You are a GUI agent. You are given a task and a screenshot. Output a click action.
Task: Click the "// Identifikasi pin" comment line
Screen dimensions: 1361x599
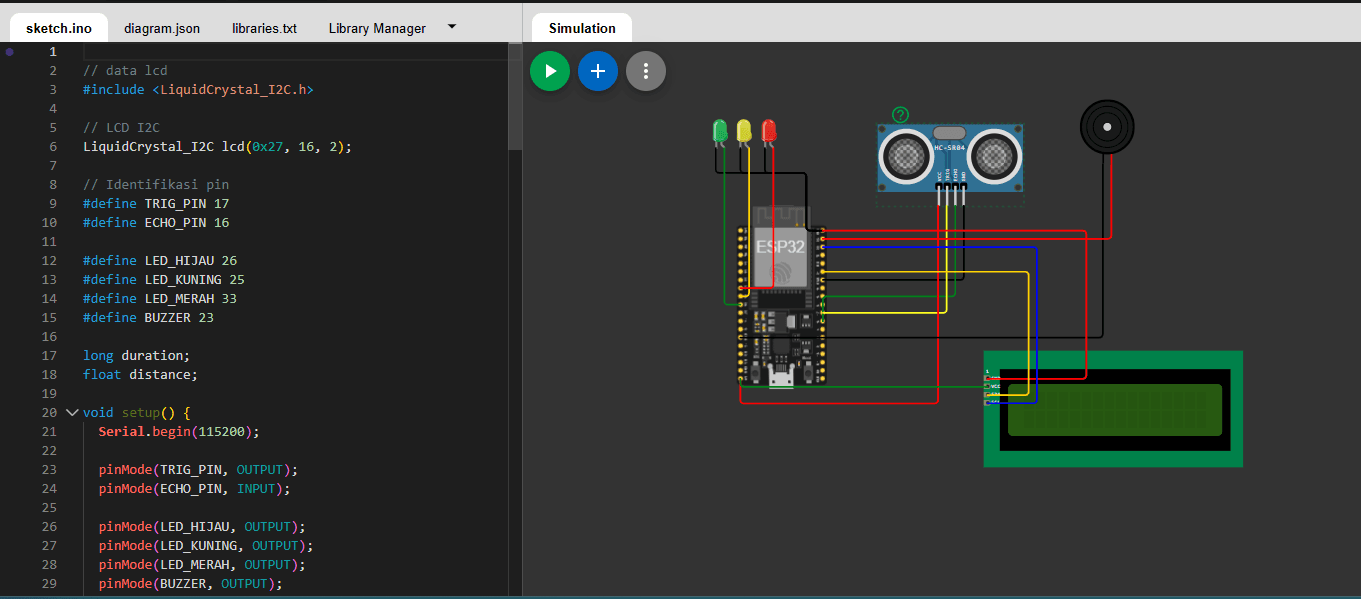pos(156,184)
